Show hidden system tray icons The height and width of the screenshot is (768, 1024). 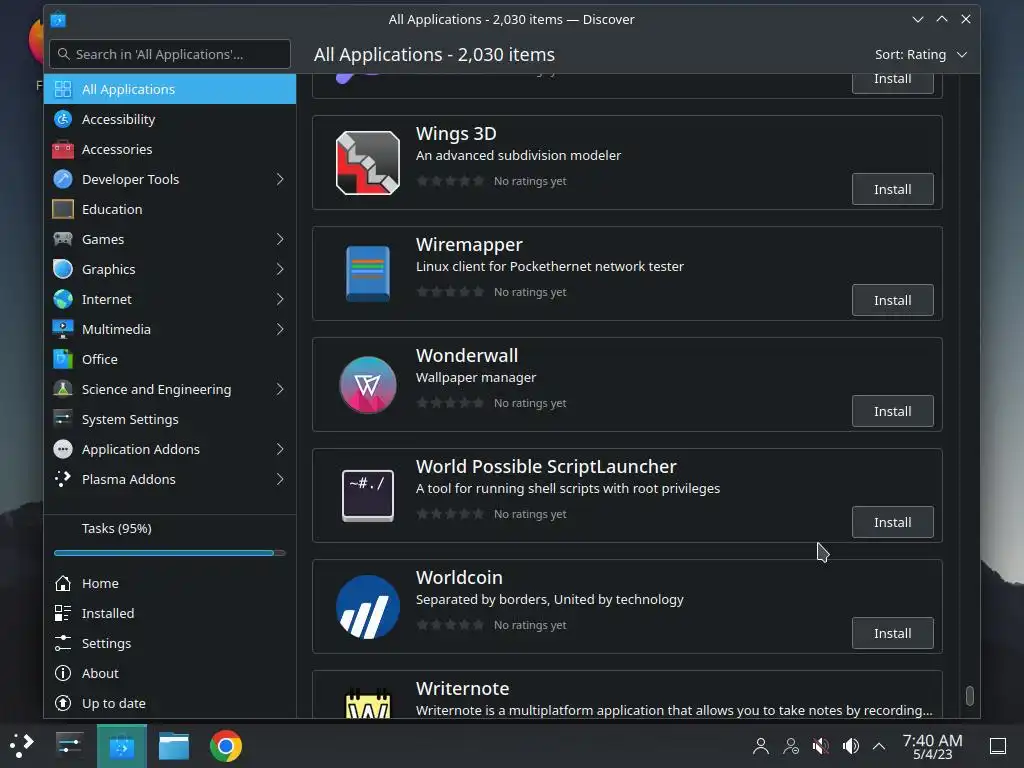click(879, 746)
